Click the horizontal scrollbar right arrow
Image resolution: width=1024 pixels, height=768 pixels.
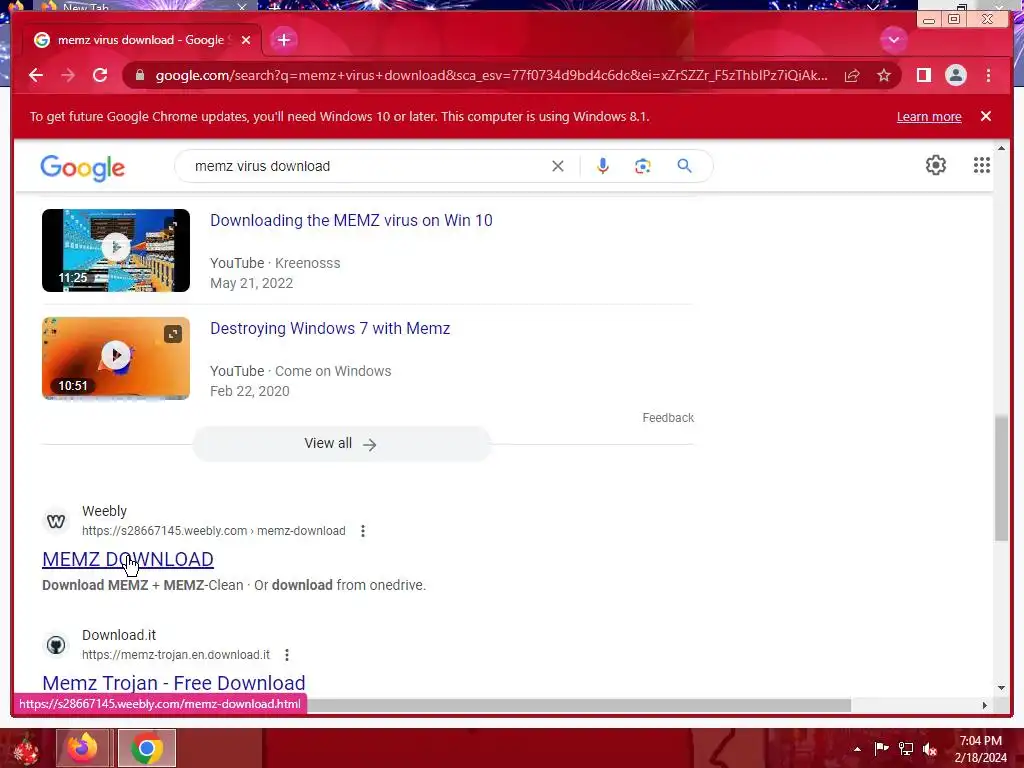coord(985,705)
